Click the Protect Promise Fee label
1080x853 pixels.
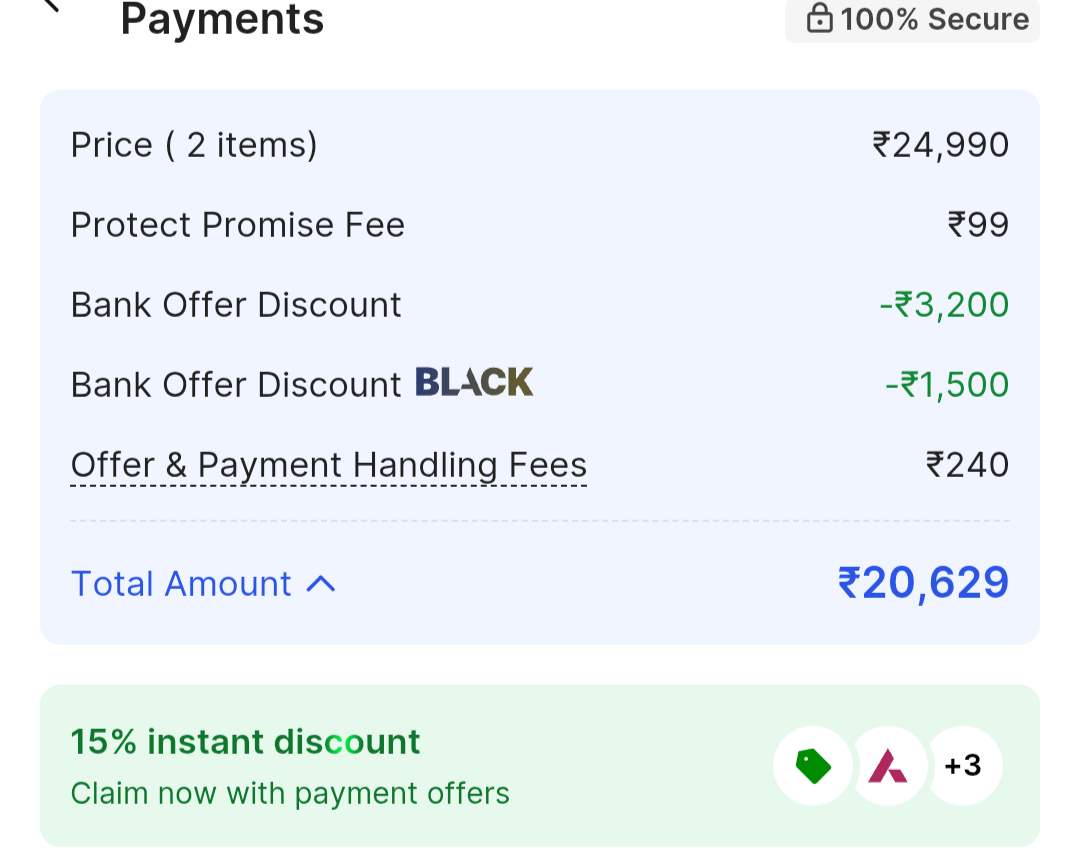pyautogui.click(x=238, y=225)
